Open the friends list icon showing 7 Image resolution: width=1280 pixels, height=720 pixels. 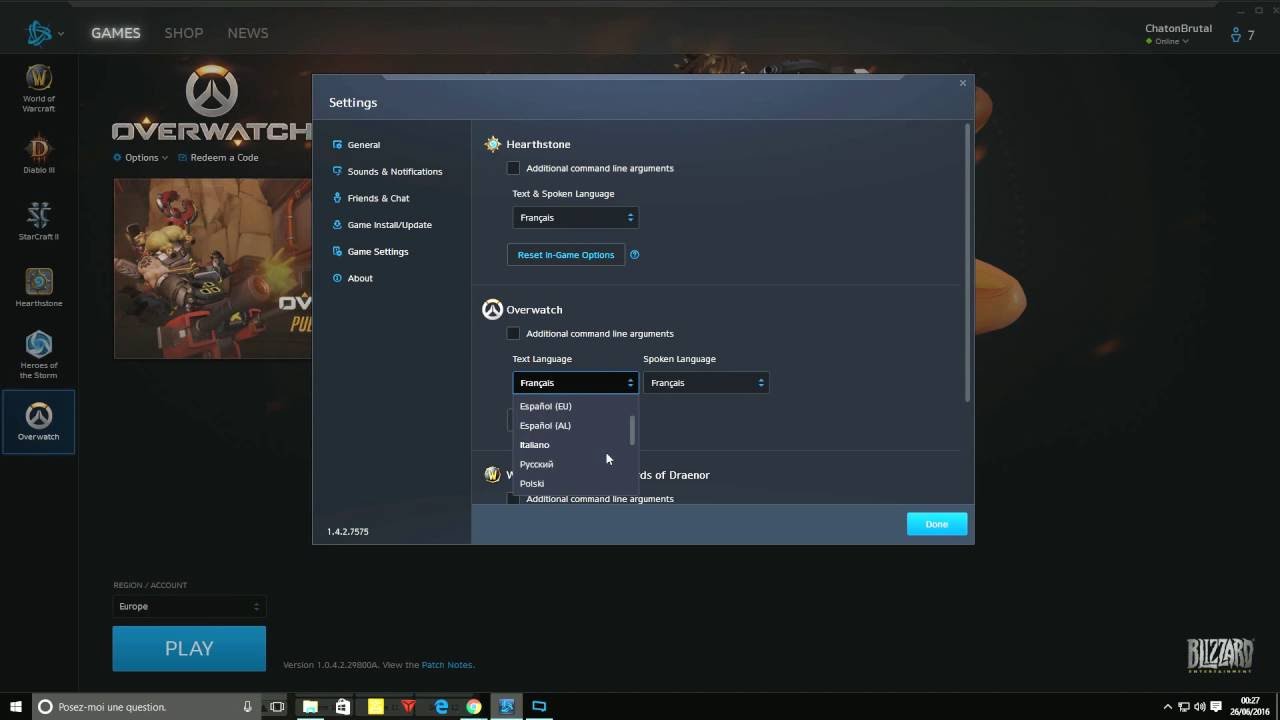pyautogui.click(x=1240, y=34)
